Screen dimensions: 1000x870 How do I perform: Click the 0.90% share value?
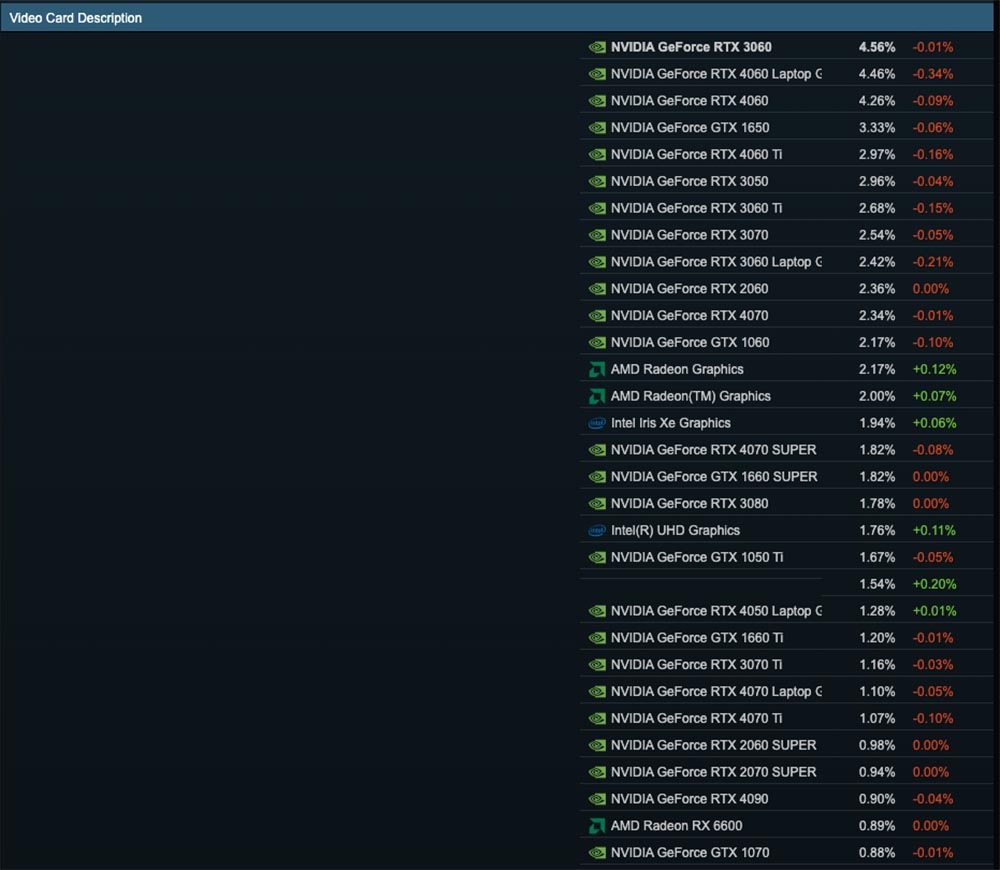[877, 799]
